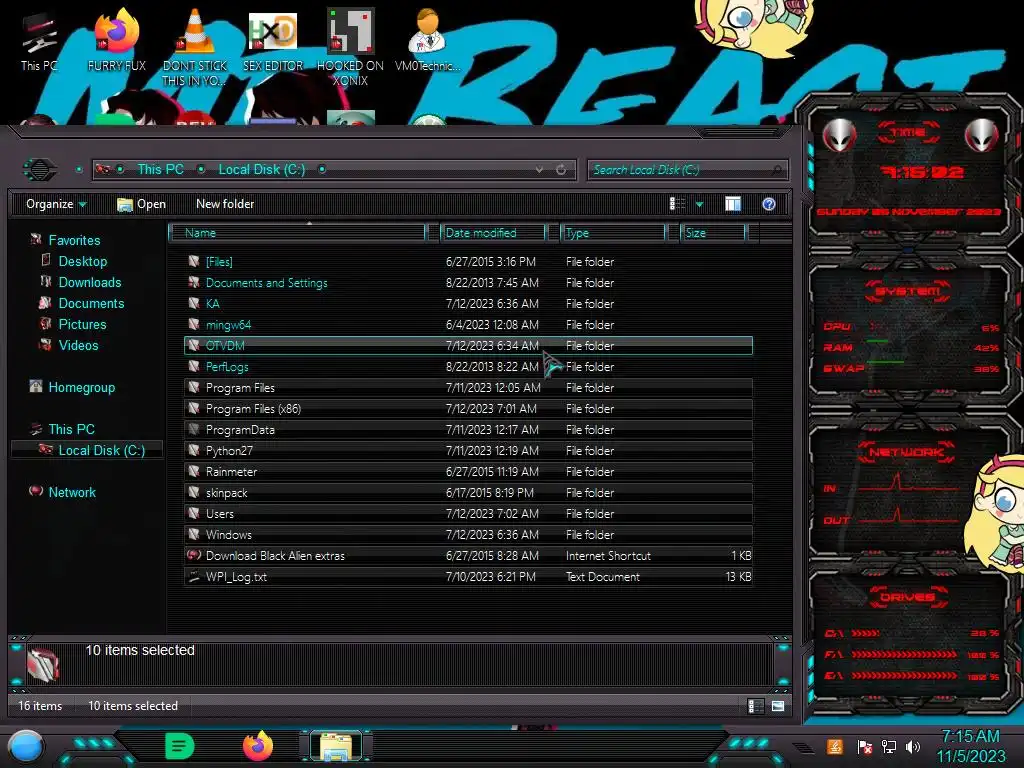Create a New folder
Viewport: 1024px width, 768px height.
[225, 204]
